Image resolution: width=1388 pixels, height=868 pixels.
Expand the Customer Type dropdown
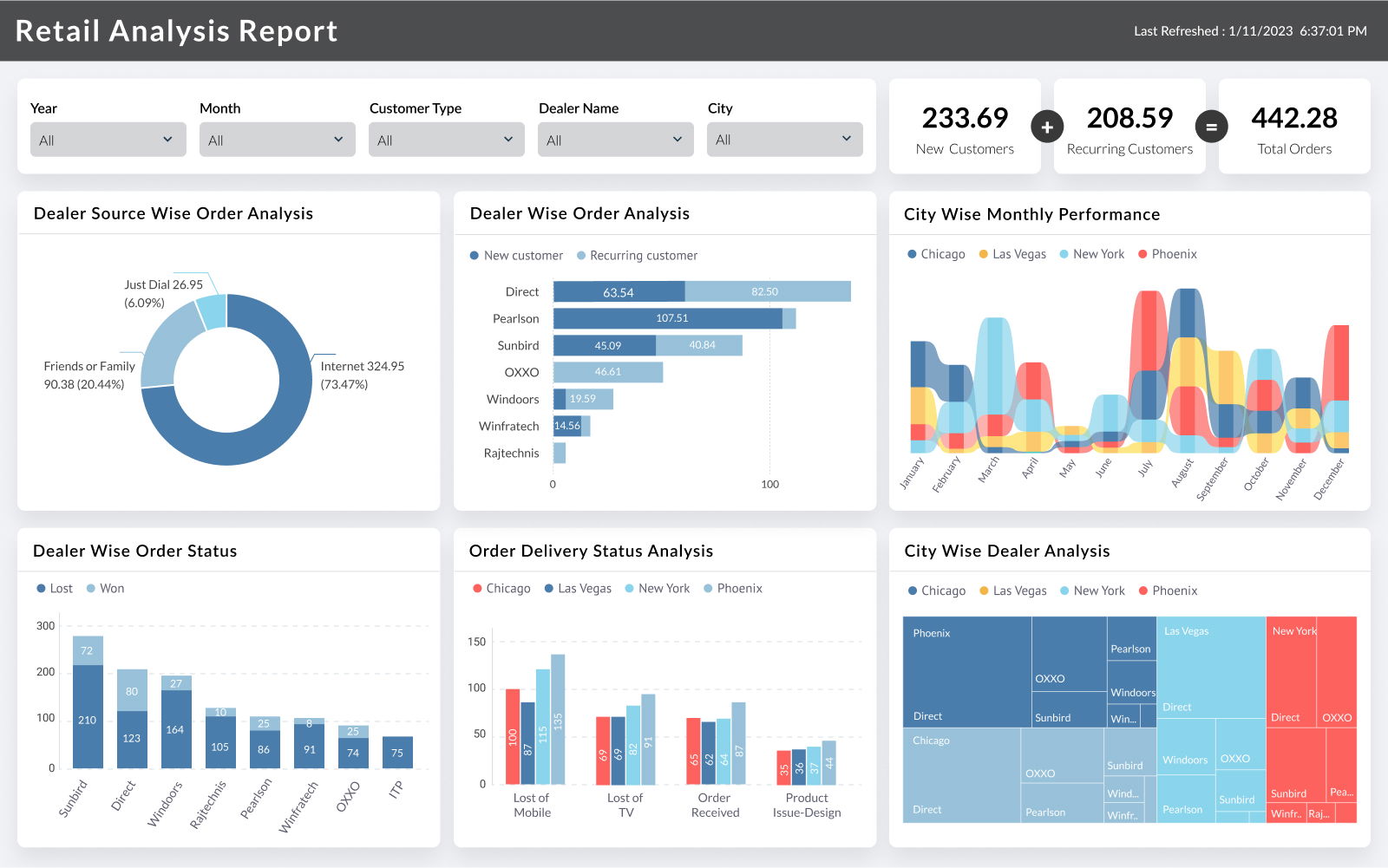click(446, 140)
